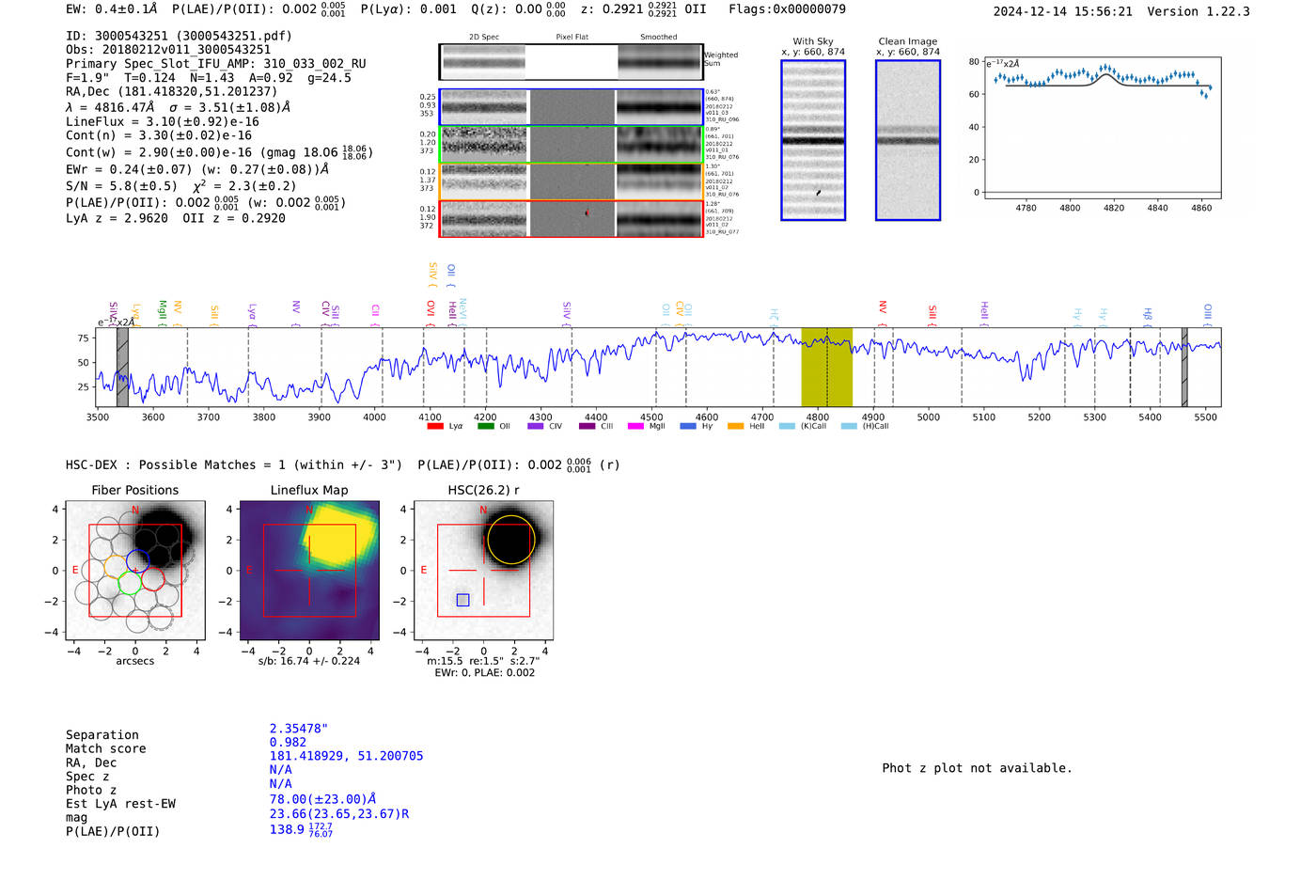Click the EWr: 0, PLAE: 0.002 caption

(x=484, y=672)
